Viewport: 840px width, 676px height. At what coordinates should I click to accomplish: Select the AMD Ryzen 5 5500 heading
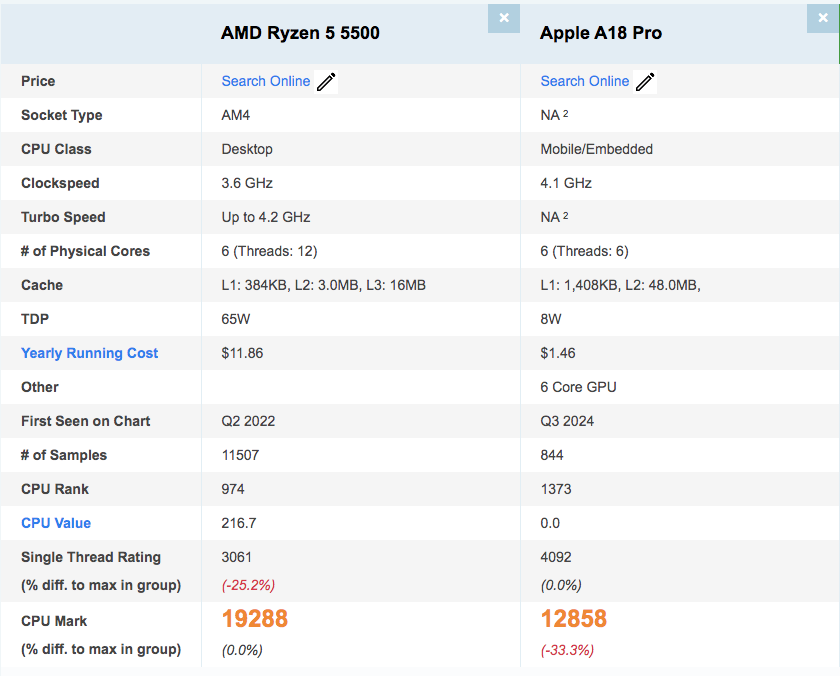point(300,33)
